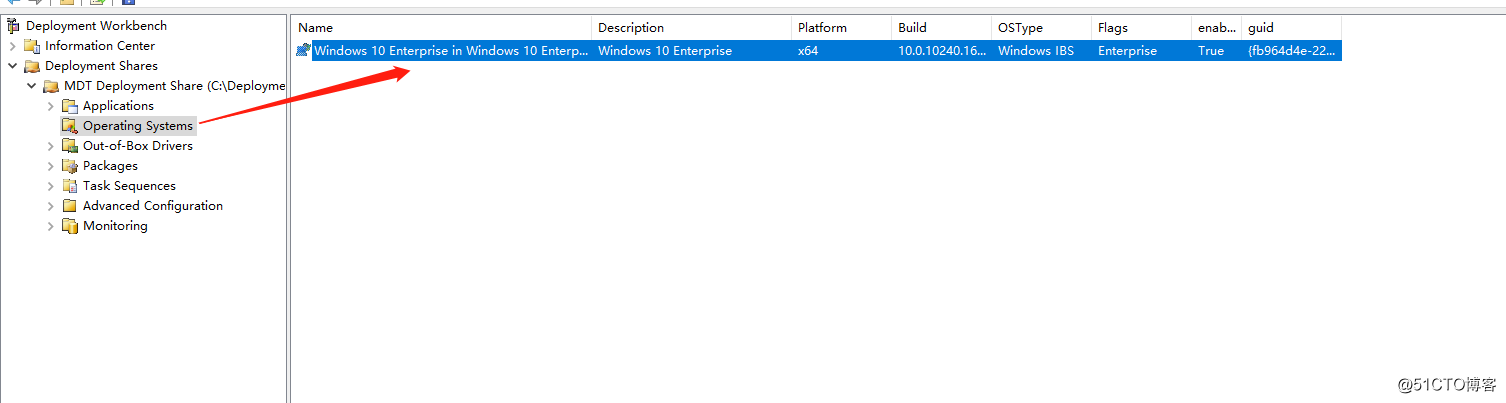Click the Packages folder icon
This screenshot has height=403, width=1506.
pos(70,166)
